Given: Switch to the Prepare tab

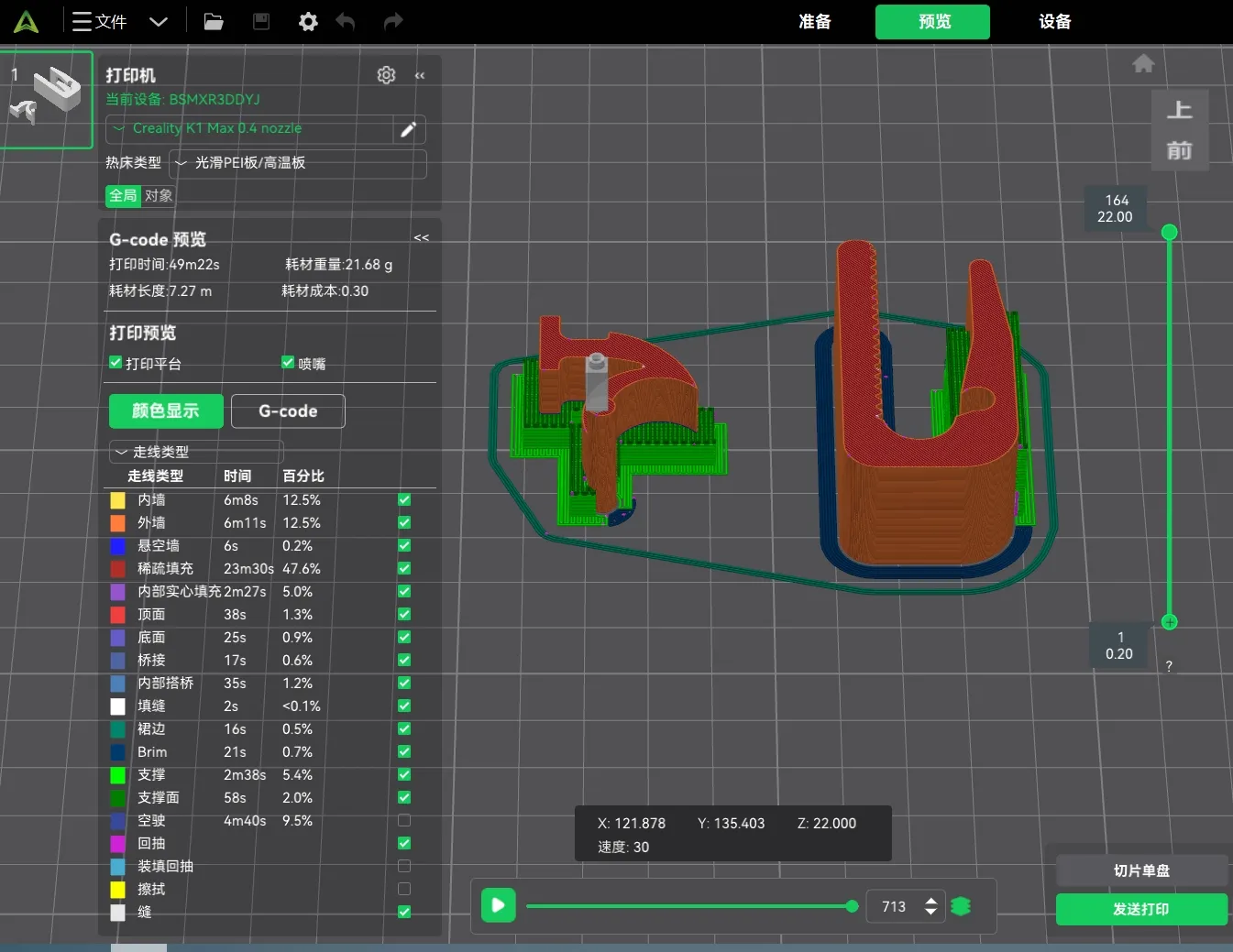Looking at the screenshot, I should pos(815,22).
